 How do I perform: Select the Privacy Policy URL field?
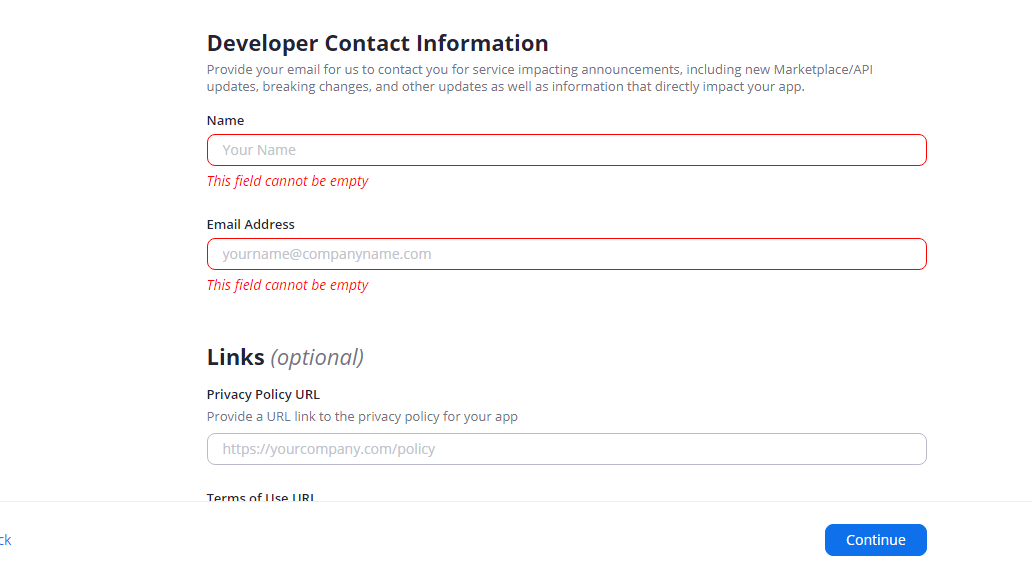567,449
